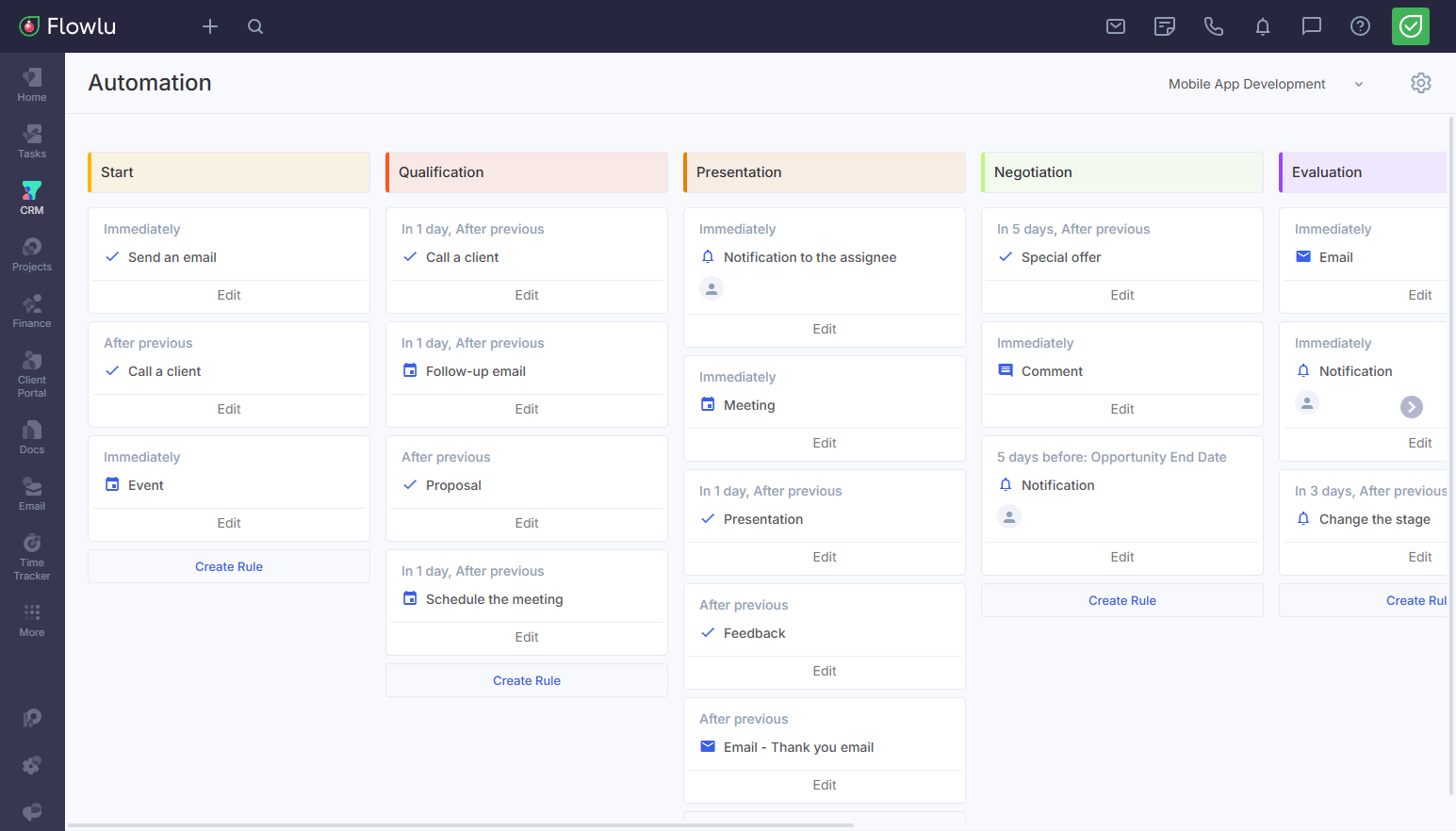Select CRM in sidebar
This screenshot has height=831, width=1456.
[x=32, y=198]
